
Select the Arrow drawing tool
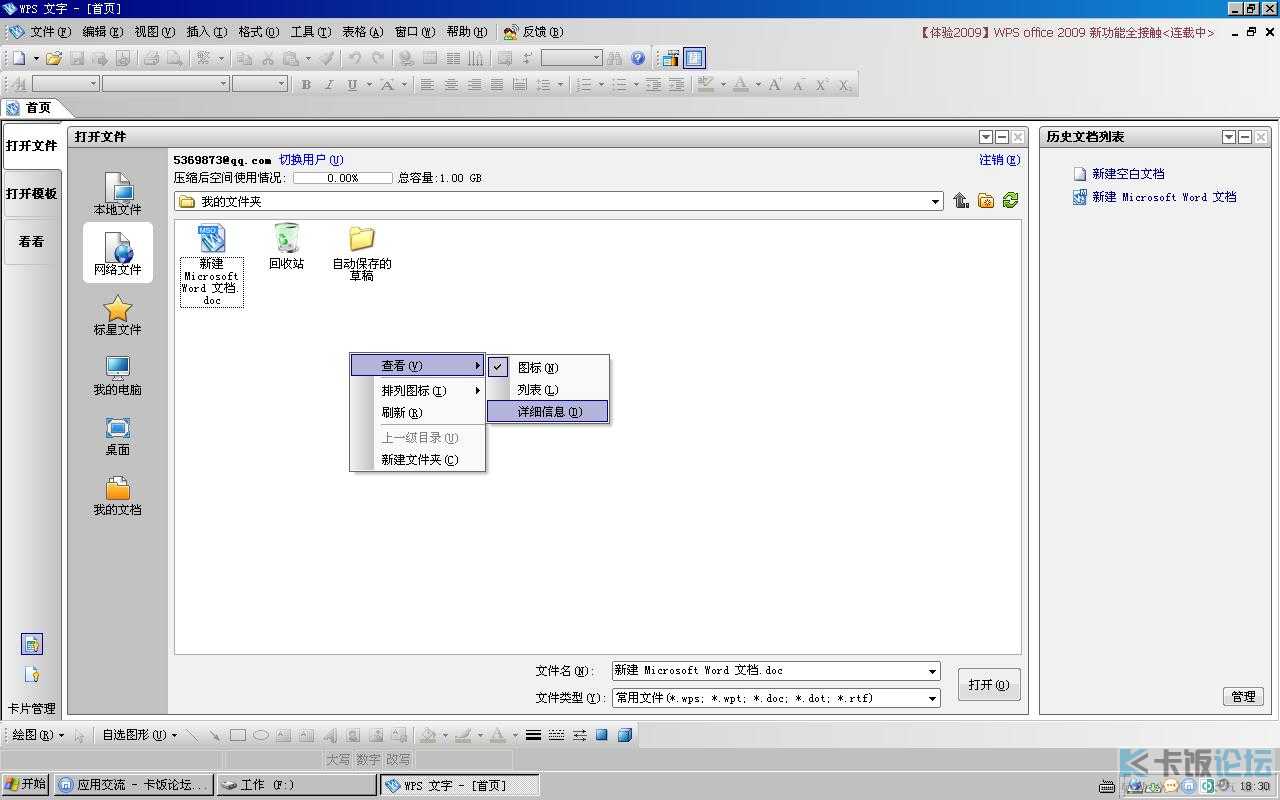coord(214,735)
